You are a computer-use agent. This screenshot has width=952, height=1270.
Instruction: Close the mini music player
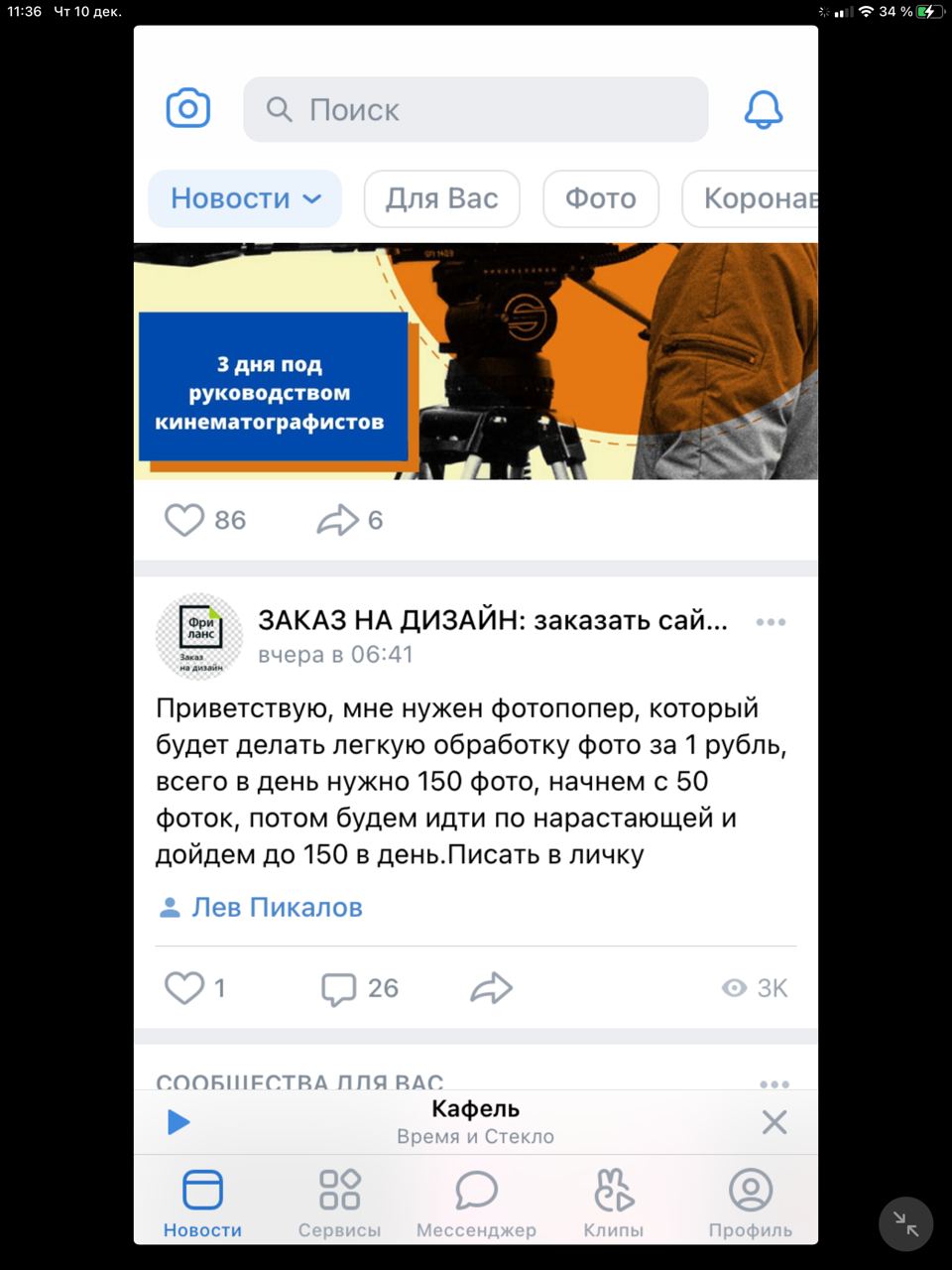click(x=774, y=1122)
